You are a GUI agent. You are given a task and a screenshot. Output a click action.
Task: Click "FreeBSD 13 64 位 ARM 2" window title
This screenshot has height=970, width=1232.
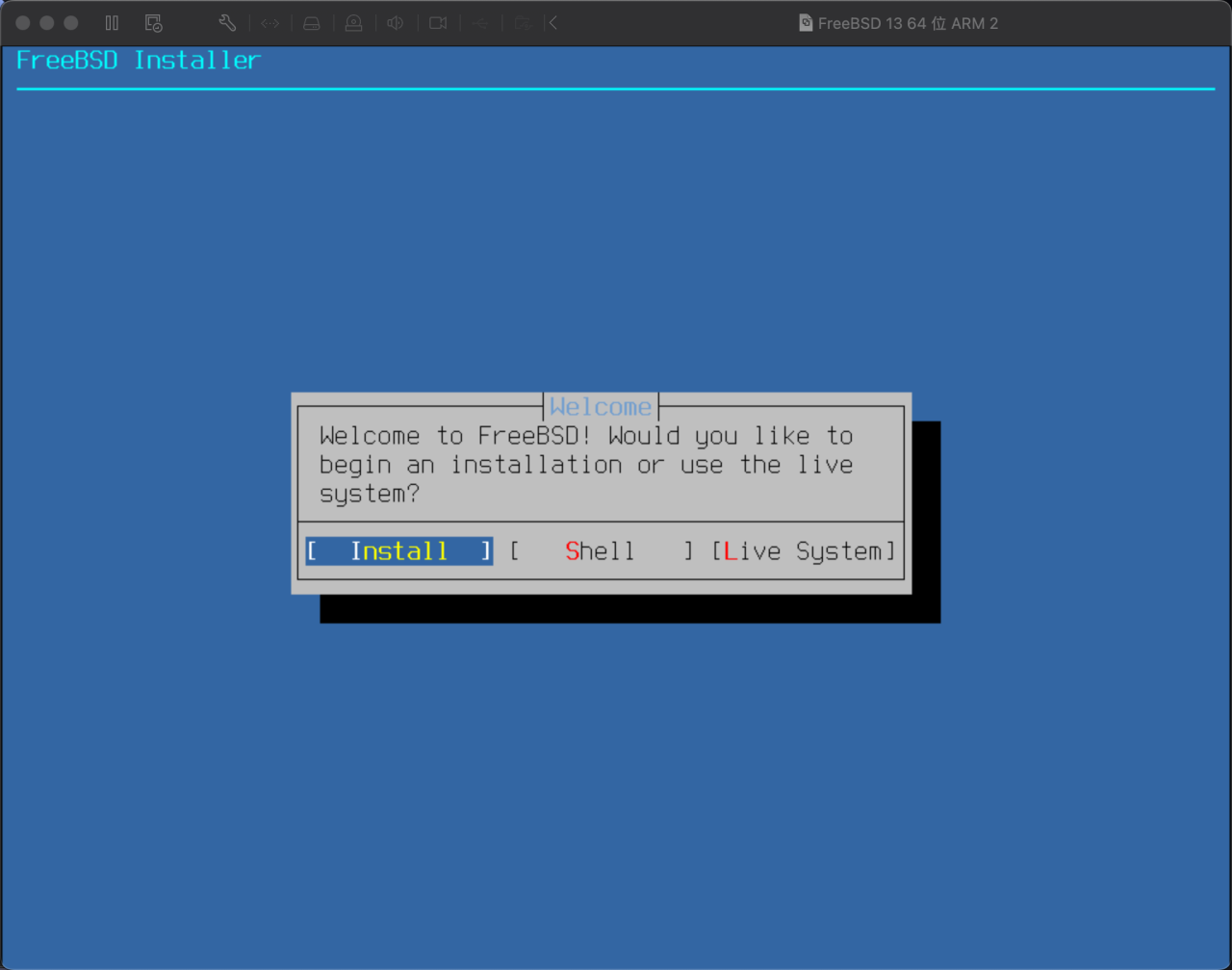pyautogui.click(x=908, y=23)
